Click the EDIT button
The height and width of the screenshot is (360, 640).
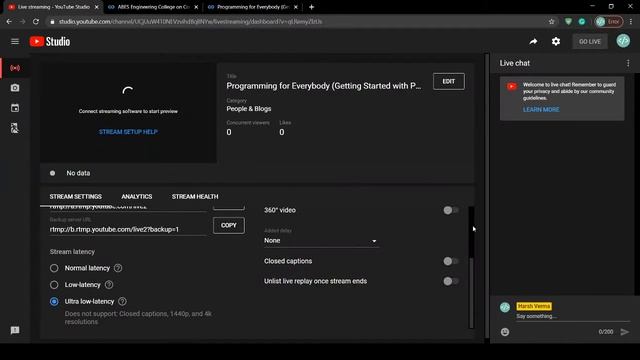click(449, 81)
